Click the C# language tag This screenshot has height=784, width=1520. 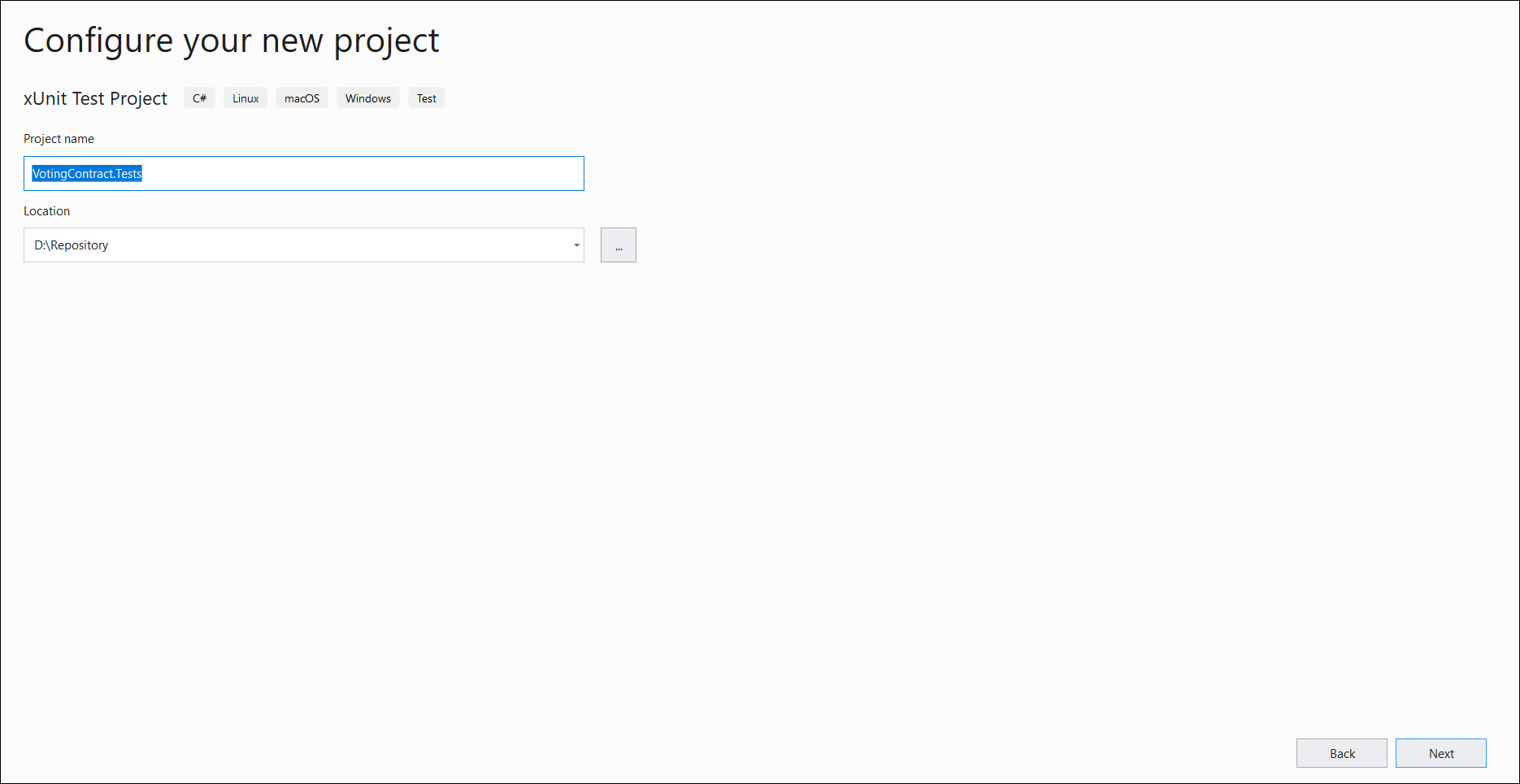point(199,98)
